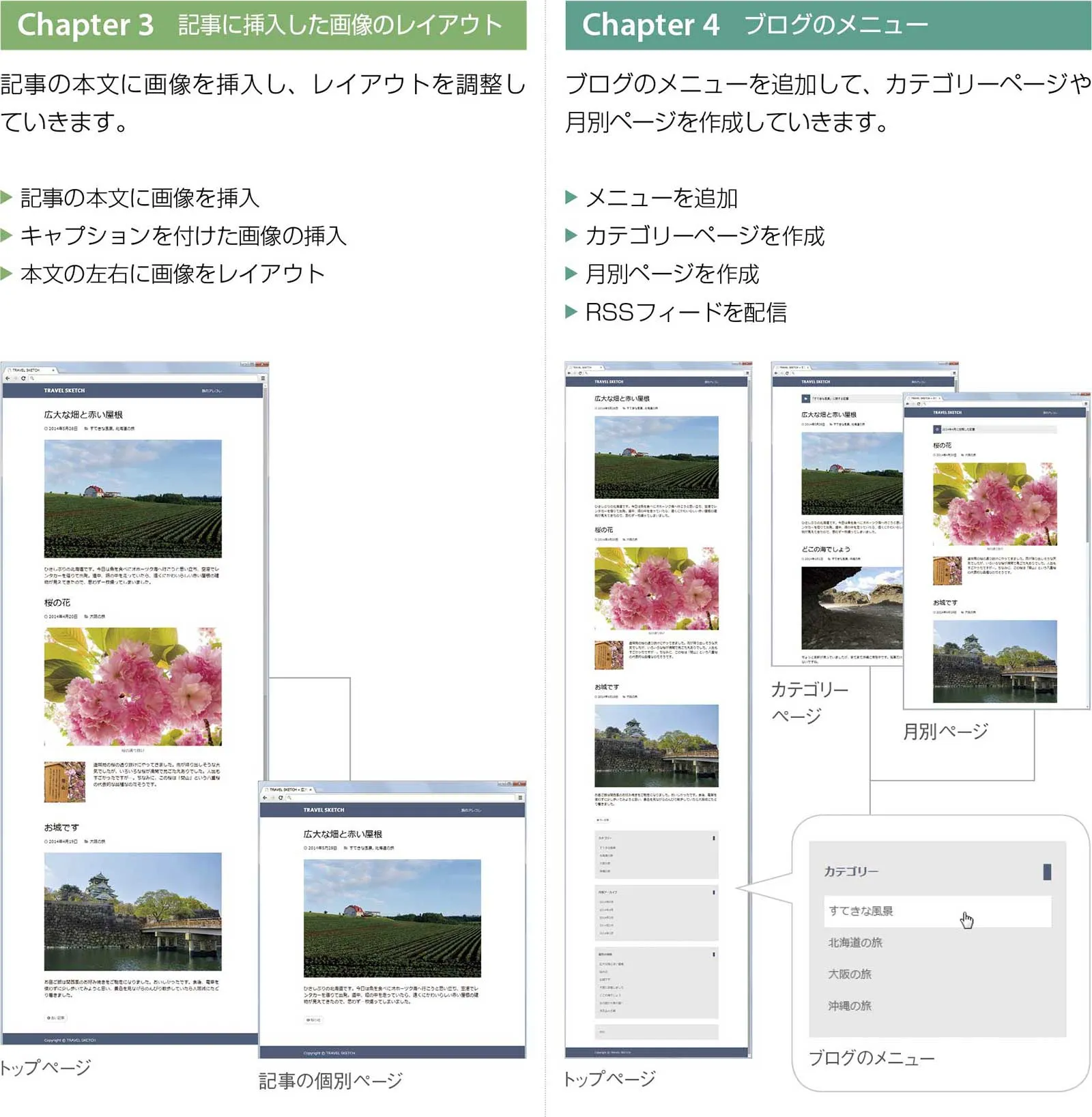Click the 桜の花 post title on left top page
This screenshot has width=1092, height=1117.
point(57,603)
